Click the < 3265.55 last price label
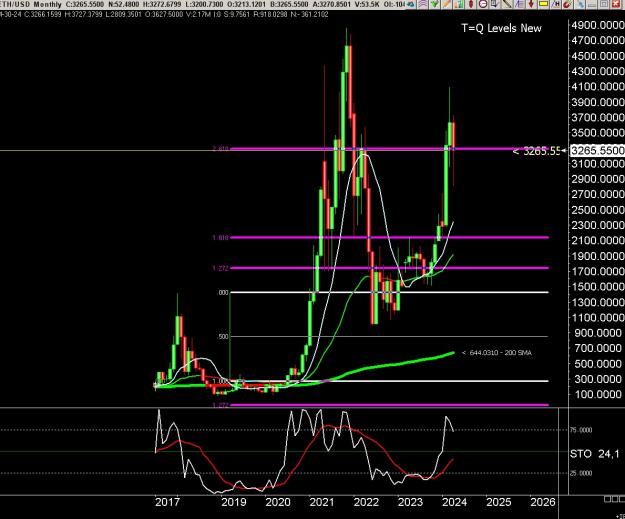 537,151
